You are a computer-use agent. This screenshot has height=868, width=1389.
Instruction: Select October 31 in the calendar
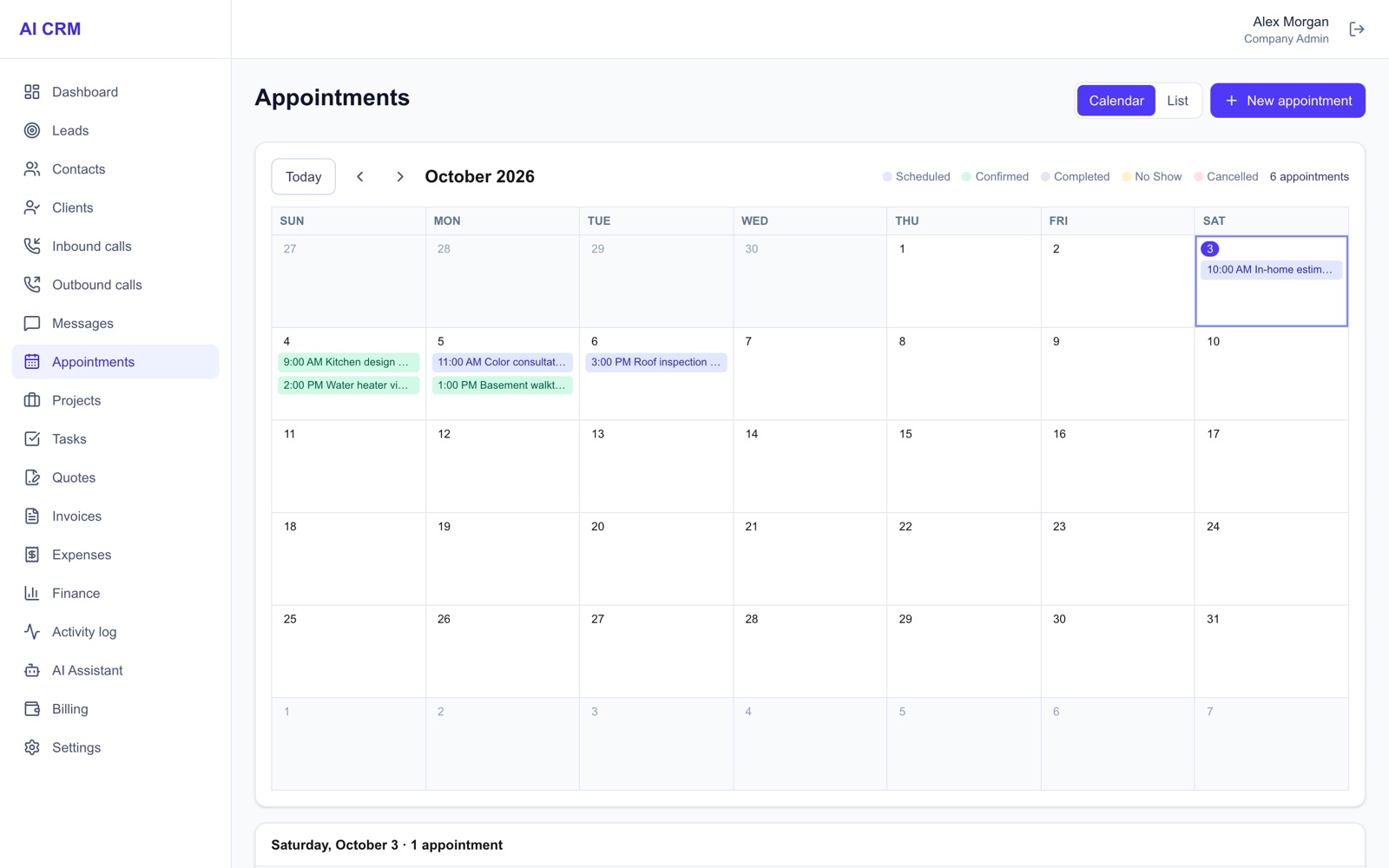(1271, 651)
